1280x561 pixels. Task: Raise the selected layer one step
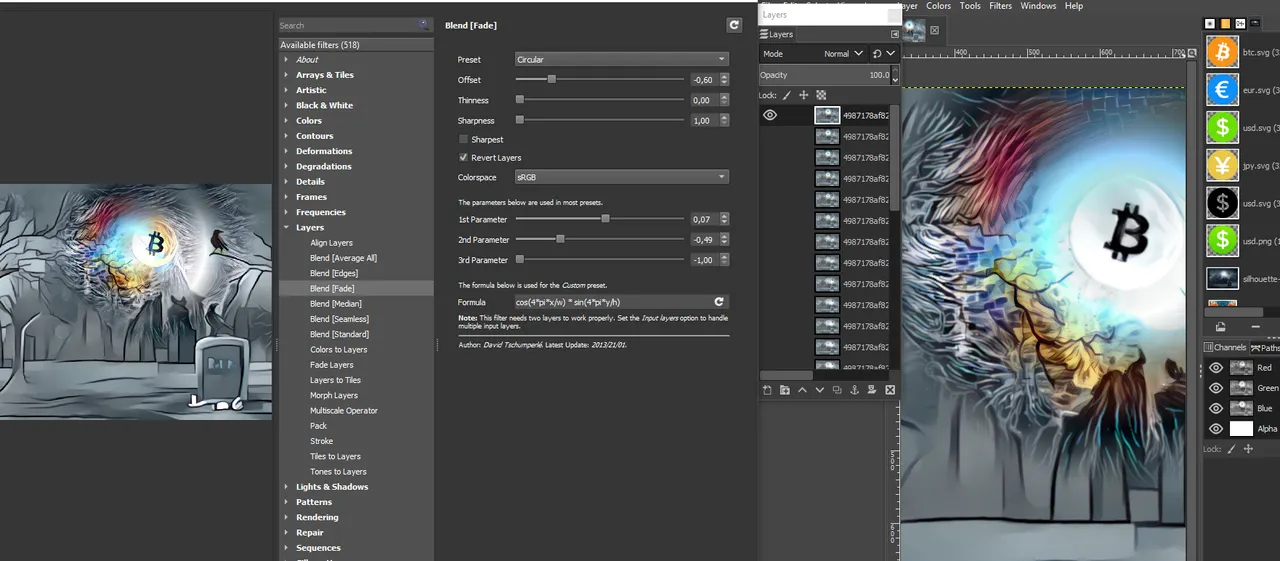coord(802,390)
